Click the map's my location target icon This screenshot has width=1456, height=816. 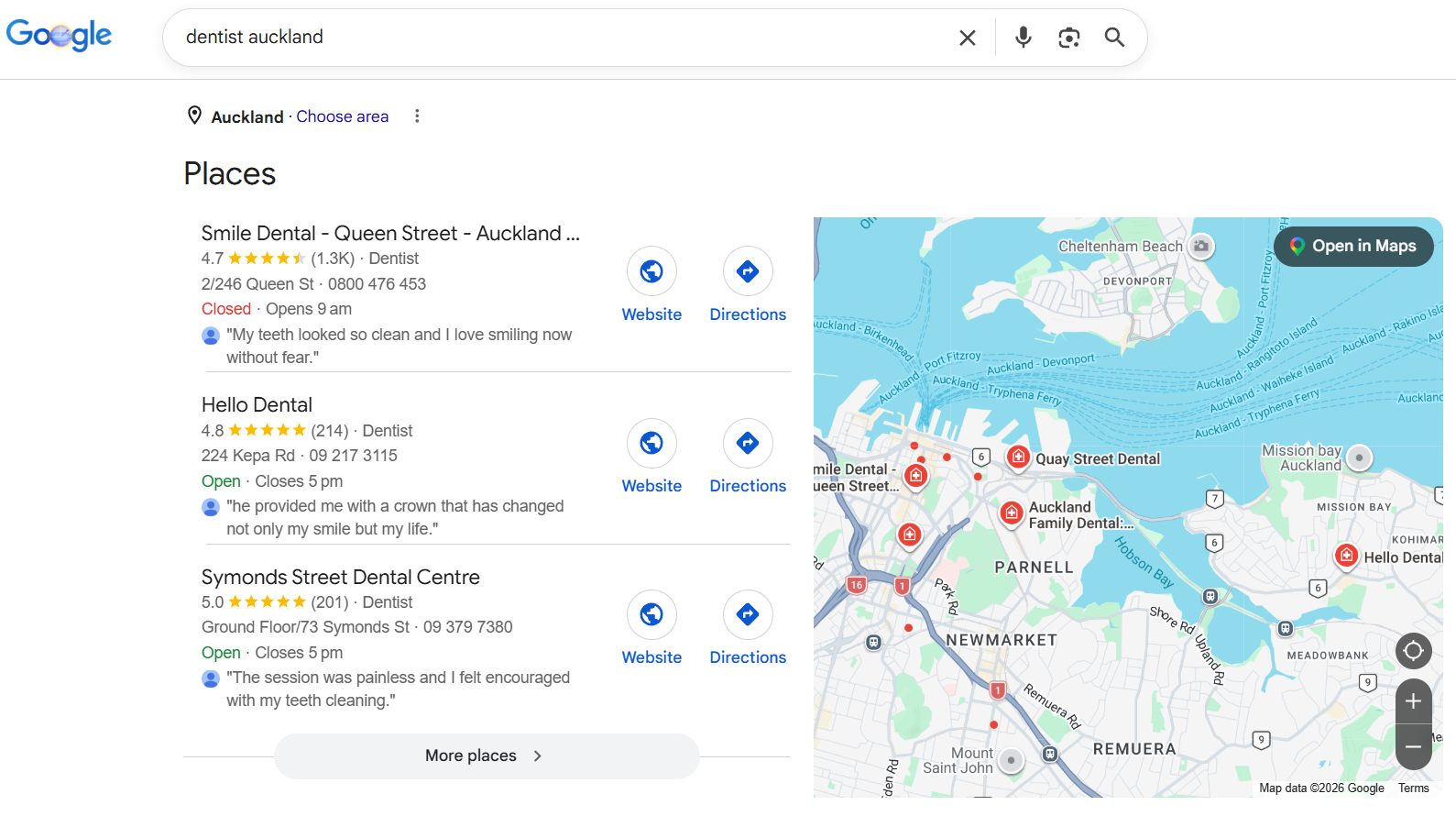tap(1413, 651)
